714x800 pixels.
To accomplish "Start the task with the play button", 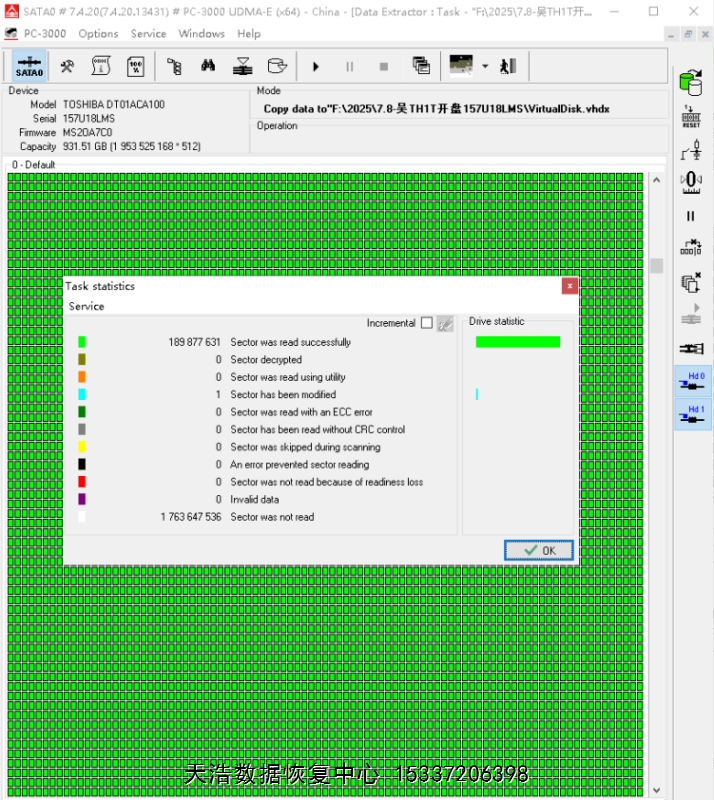I will click(316, 67).
